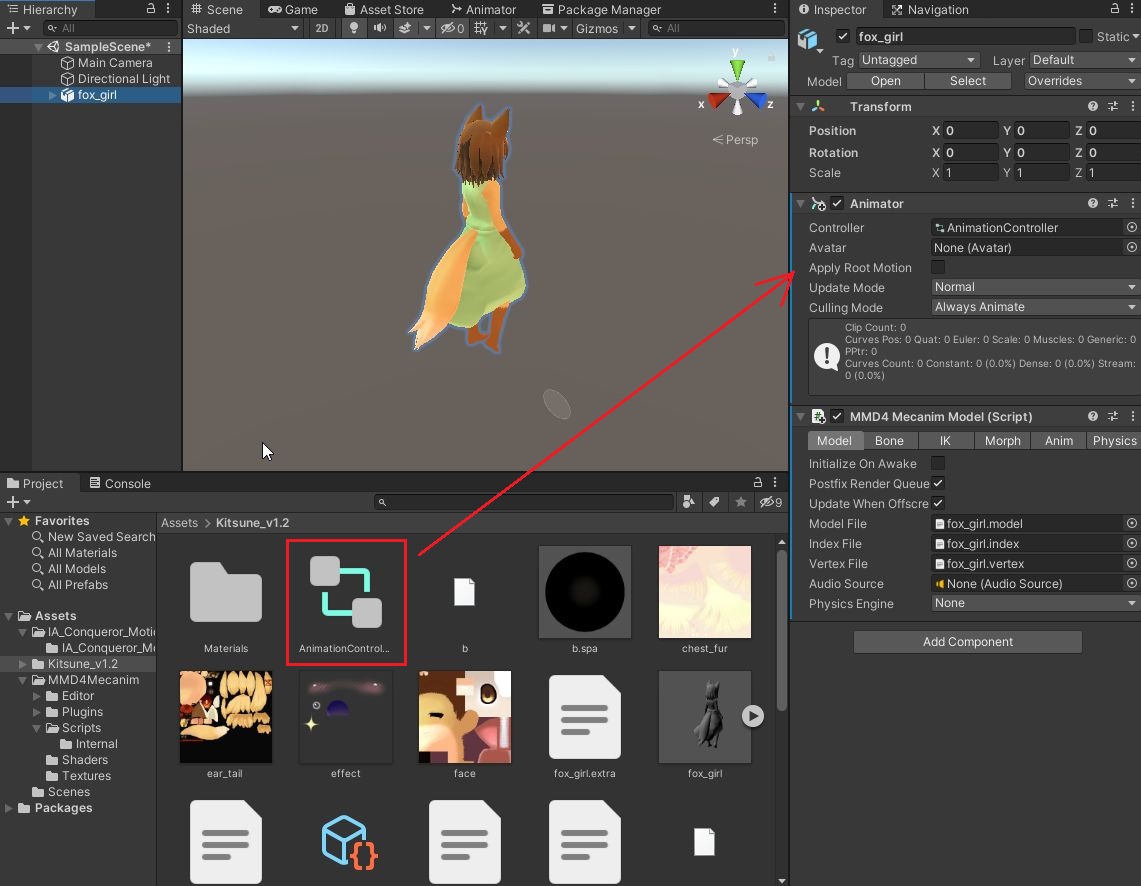Switch to the Game tab

coord(293,9)
